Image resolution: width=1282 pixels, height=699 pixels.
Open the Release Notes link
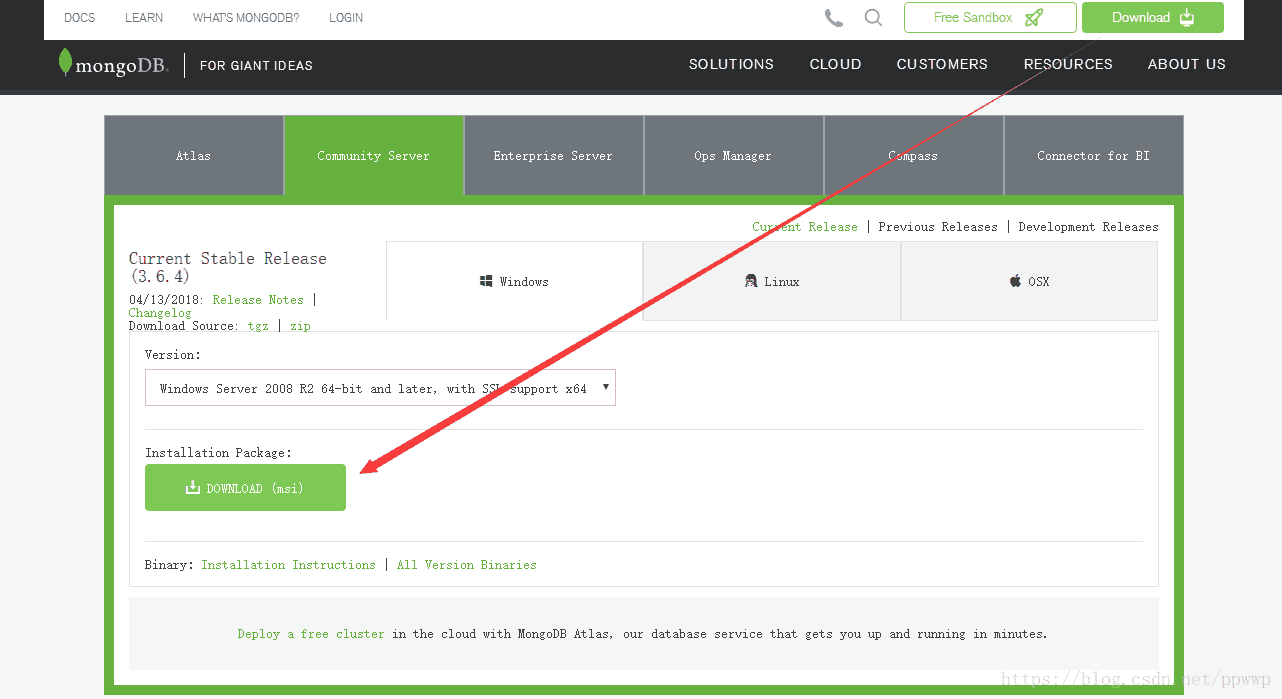258,300
